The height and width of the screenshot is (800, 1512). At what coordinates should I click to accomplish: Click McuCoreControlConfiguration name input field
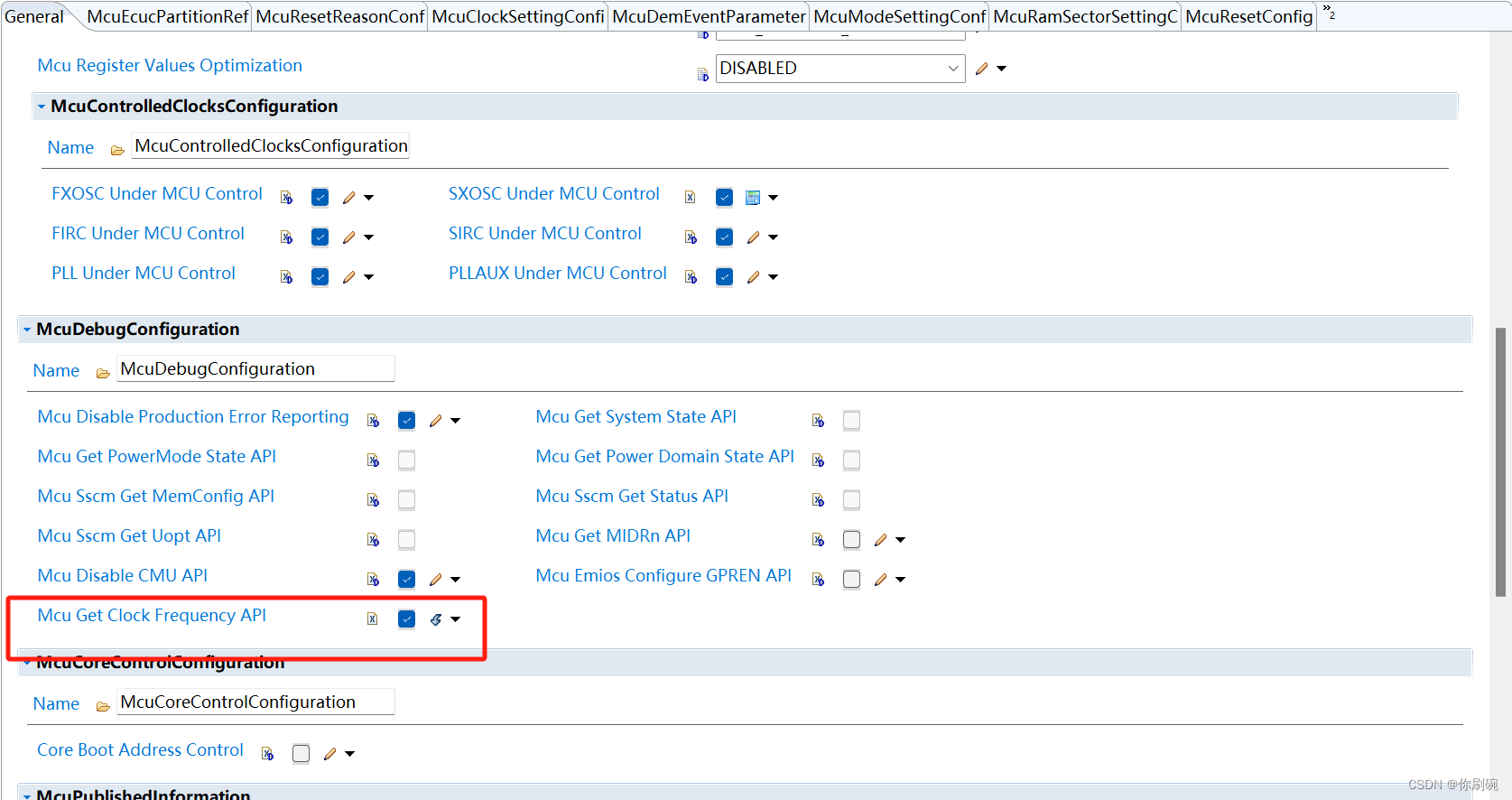[x=256, y=702]
